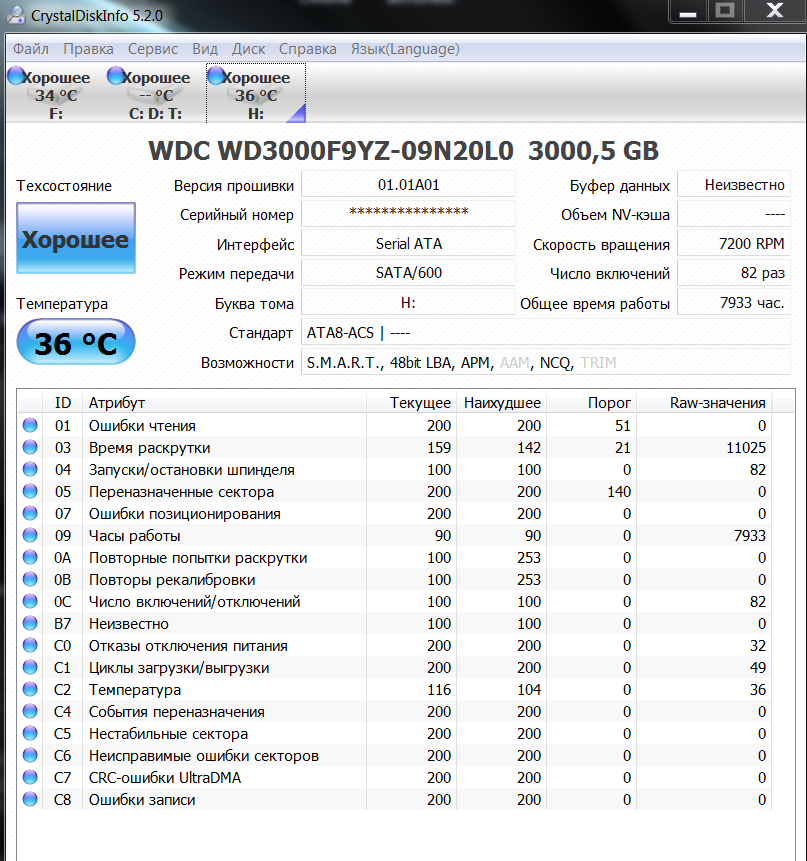This screenshot has width=807, height=861.
Task: Click the blue status orb on C: D: T: tab
Action: click(116, 76)
